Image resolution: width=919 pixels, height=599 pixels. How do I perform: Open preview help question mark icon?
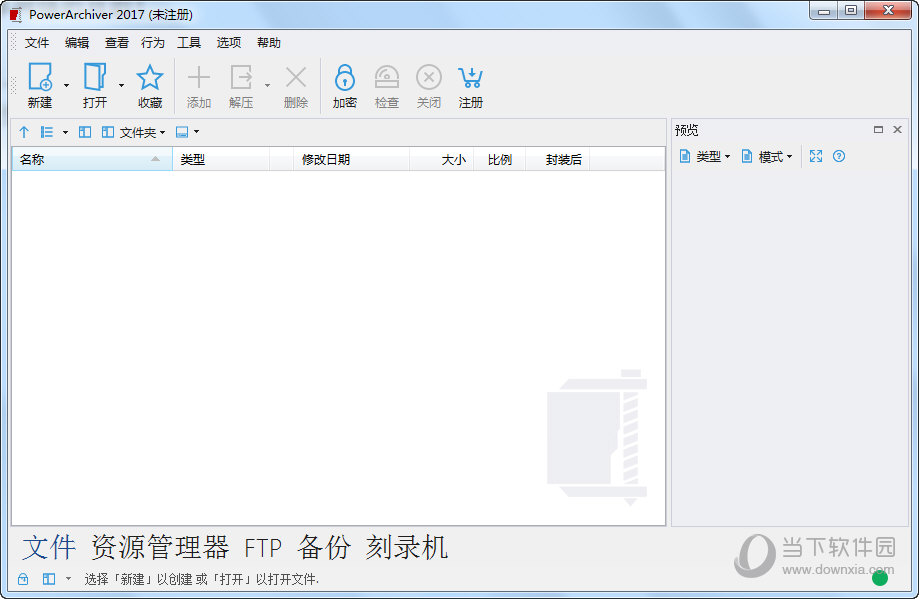pos(839,156)
